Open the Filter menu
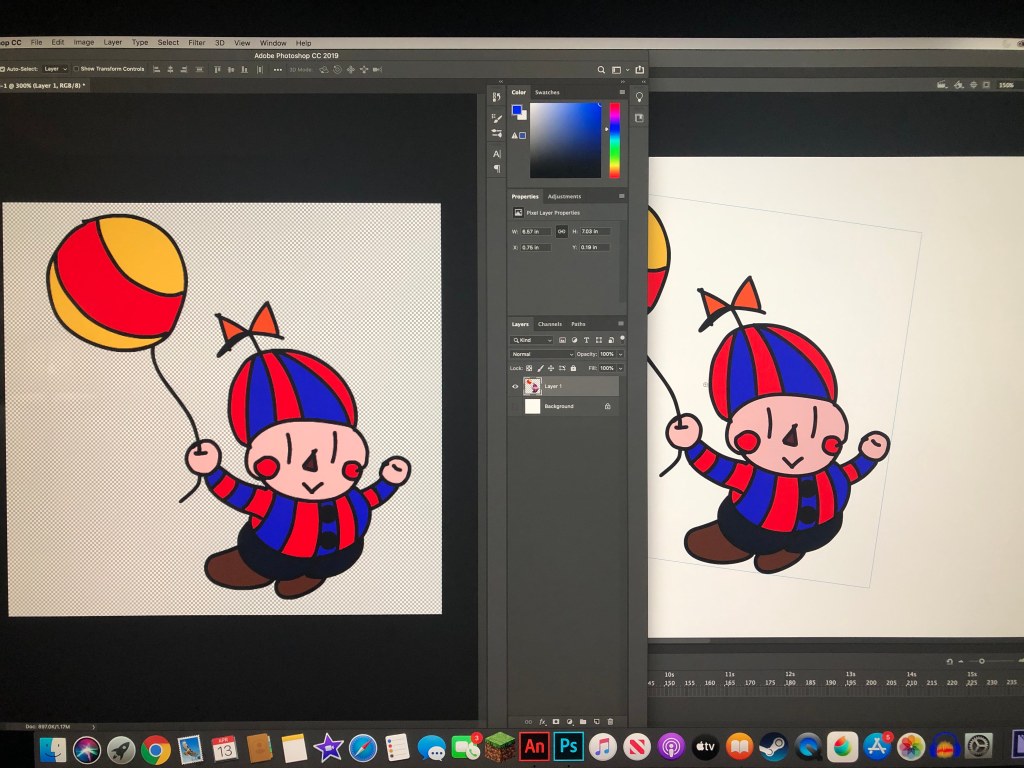 (197, 43)
